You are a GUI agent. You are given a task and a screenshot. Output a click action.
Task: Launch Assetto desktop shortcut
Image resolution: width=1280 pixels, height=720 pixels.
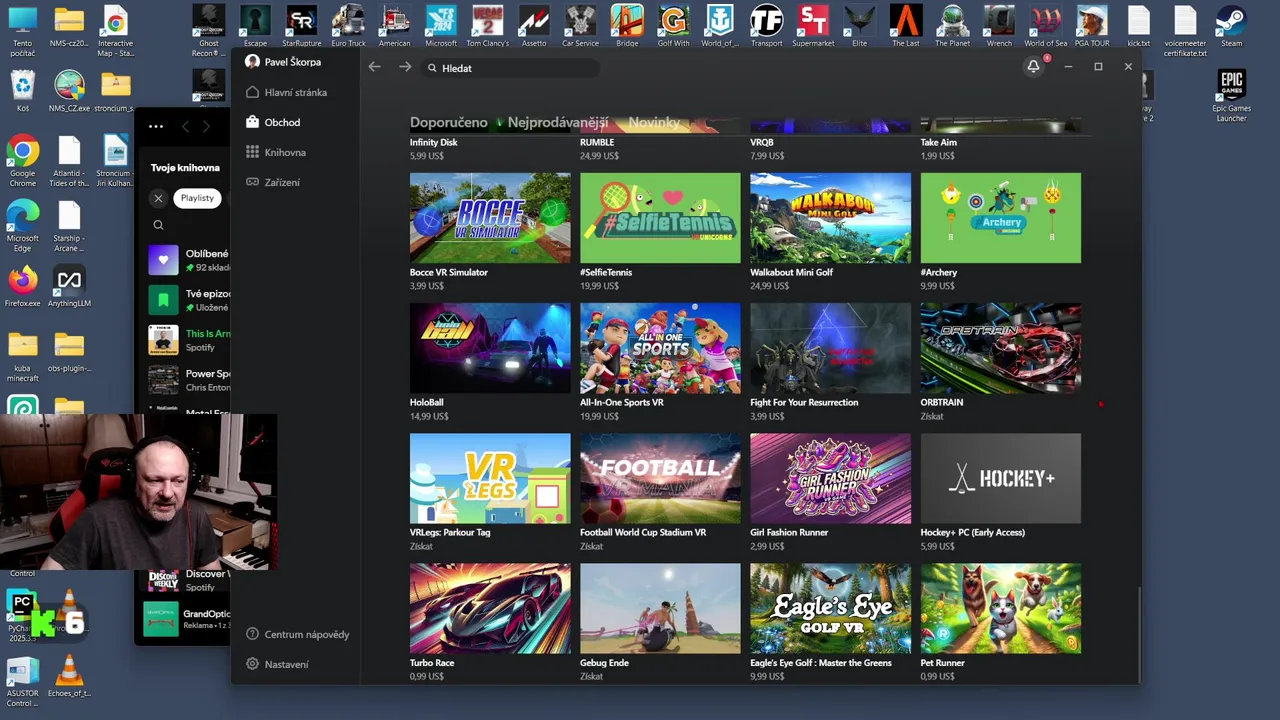click(x=534, y=27)
